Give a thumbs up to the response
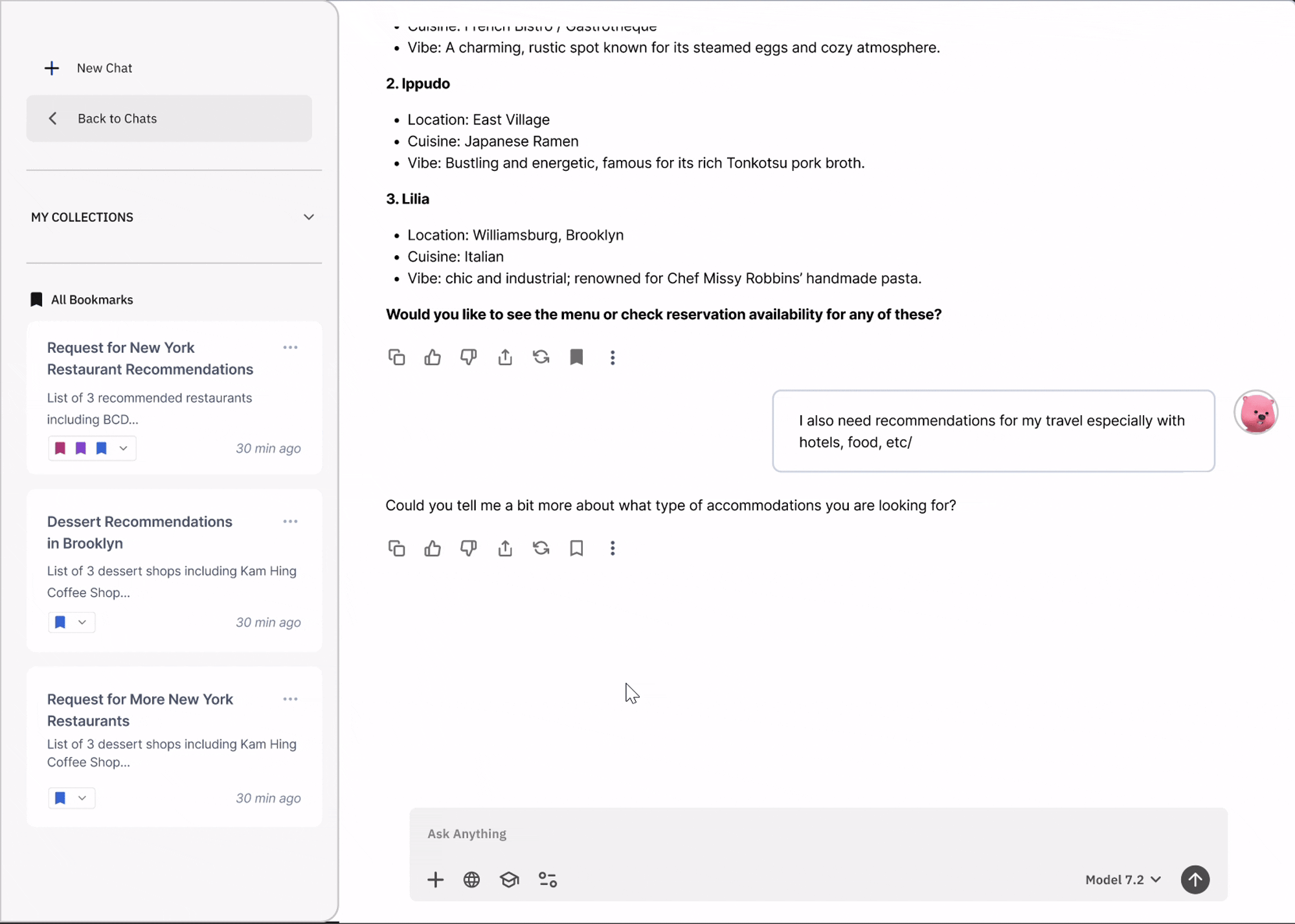 [432, 357]
